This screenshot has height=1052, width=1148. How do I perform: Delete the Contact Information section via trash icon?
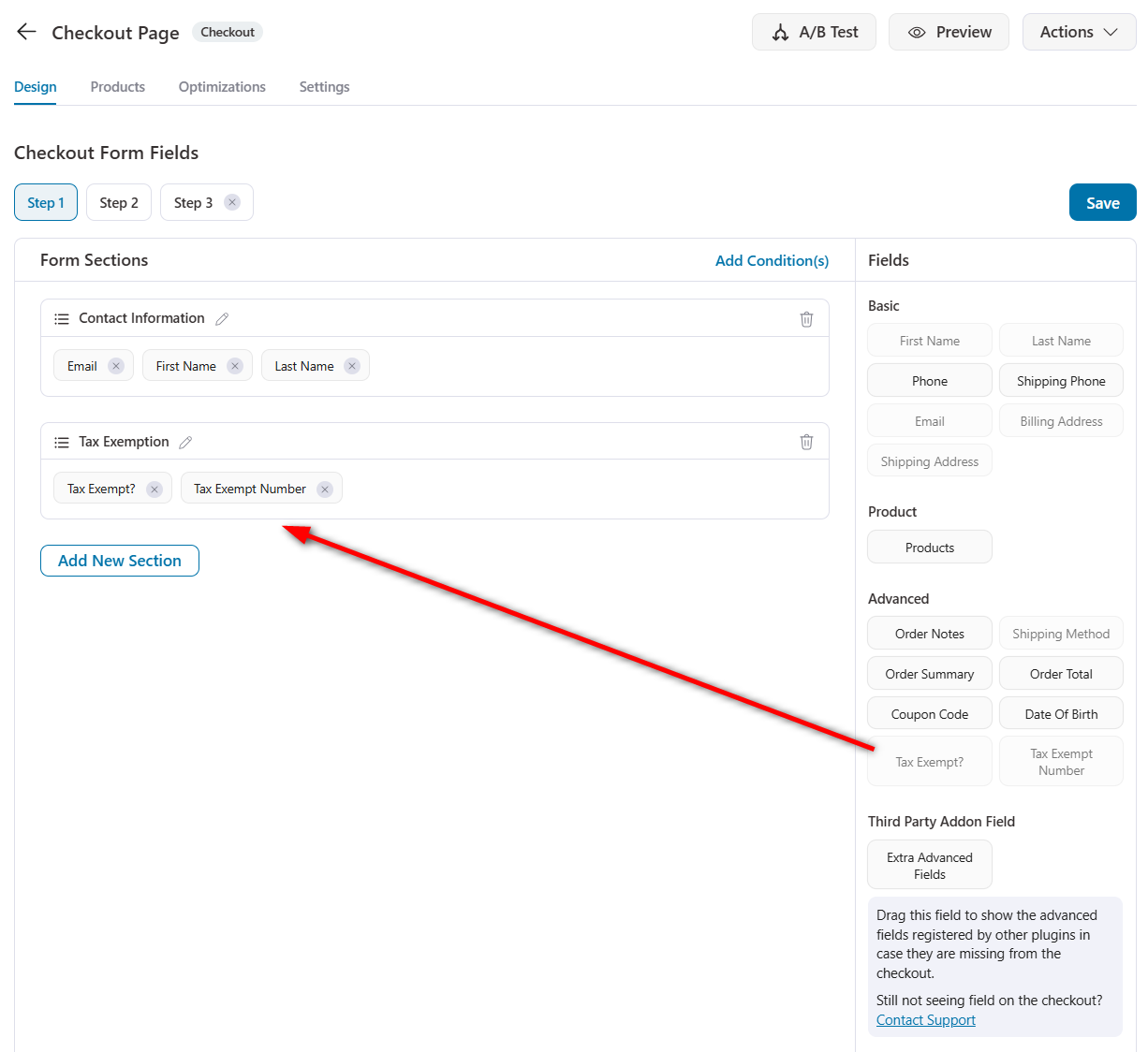click(806, 318)
